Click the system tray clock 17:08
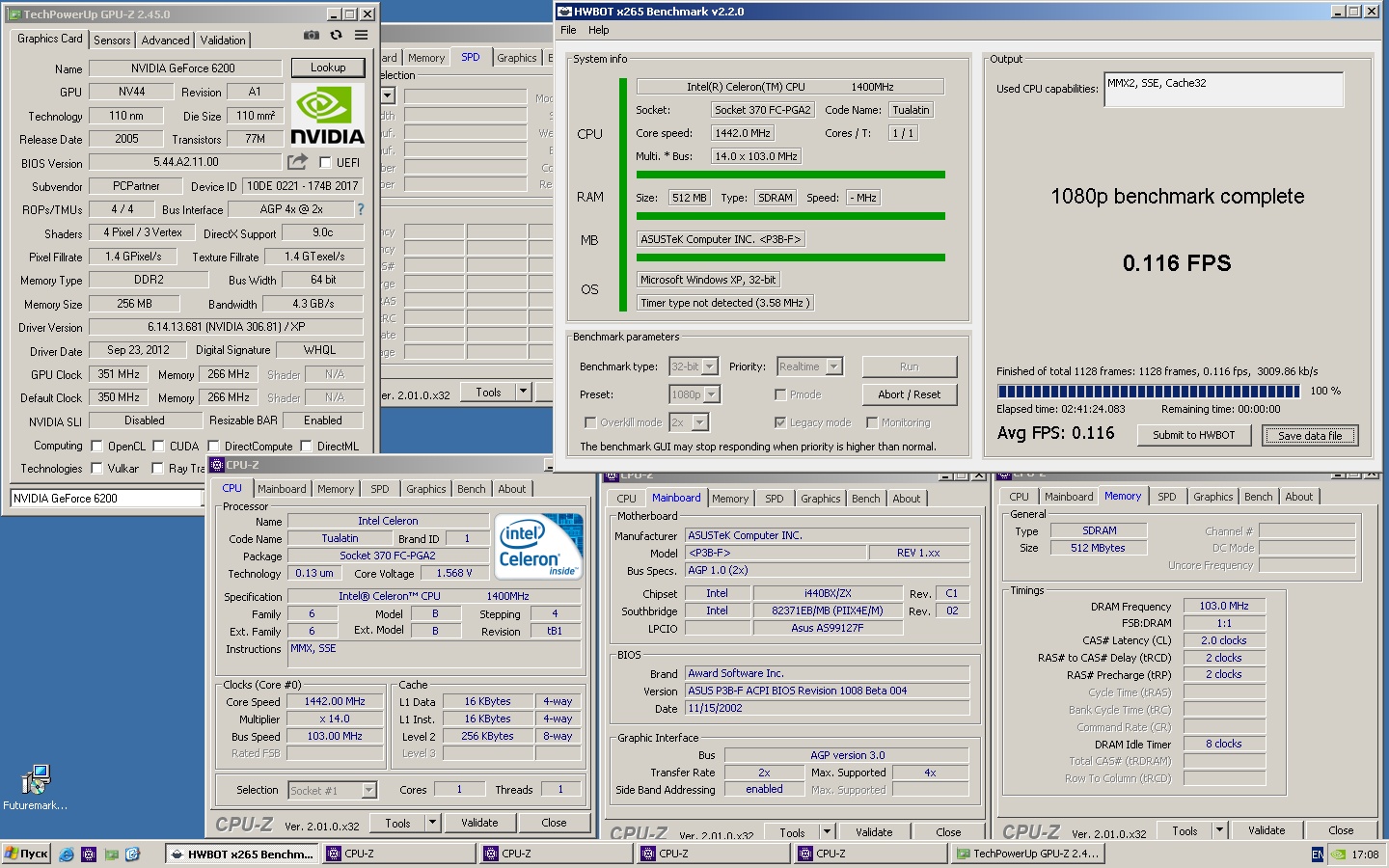The image size is (1389, 868). (1365, 854)
